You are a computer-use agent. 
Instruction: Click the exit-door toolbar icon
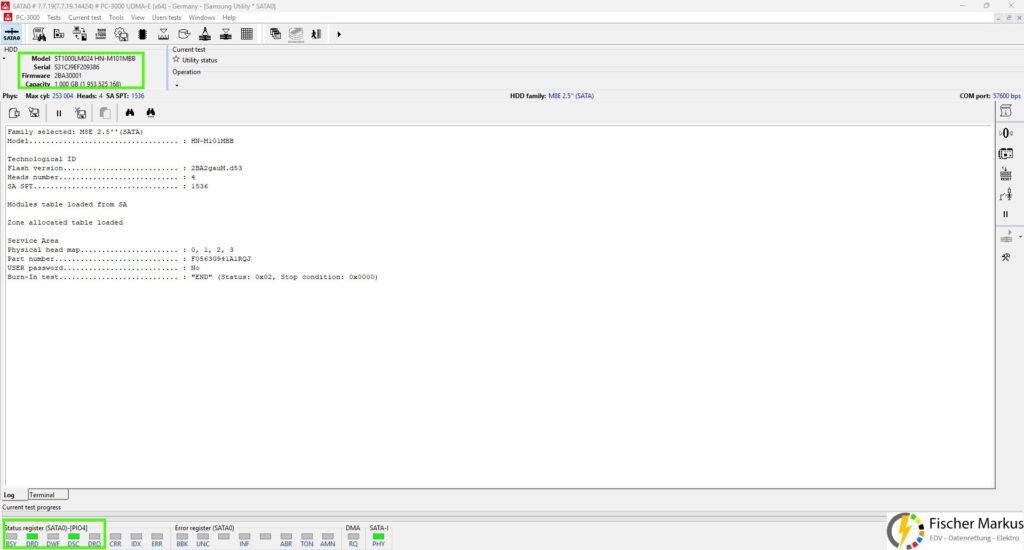click(x=317, y=34)
